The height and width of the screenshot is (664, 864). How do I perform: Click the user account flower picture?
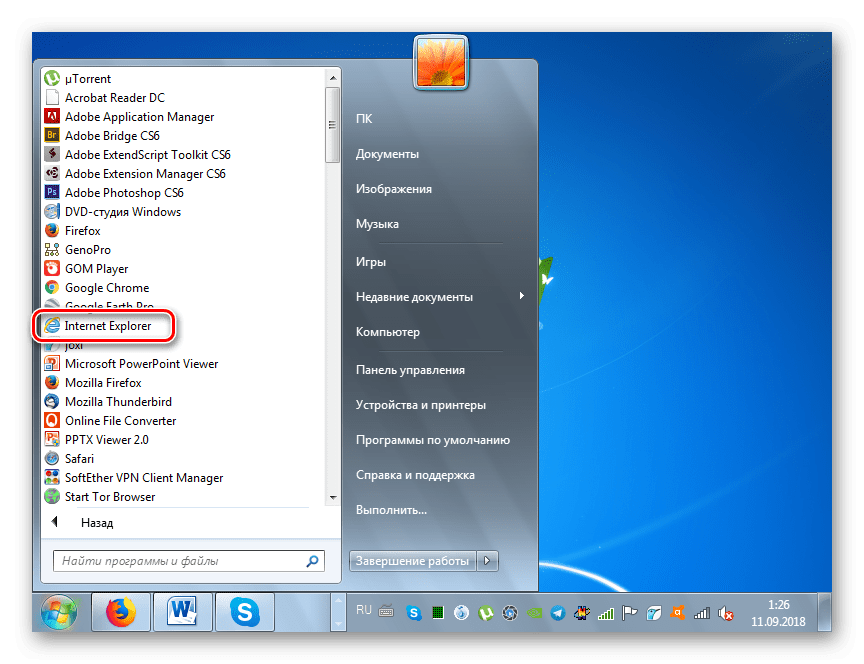click(441, 62)
